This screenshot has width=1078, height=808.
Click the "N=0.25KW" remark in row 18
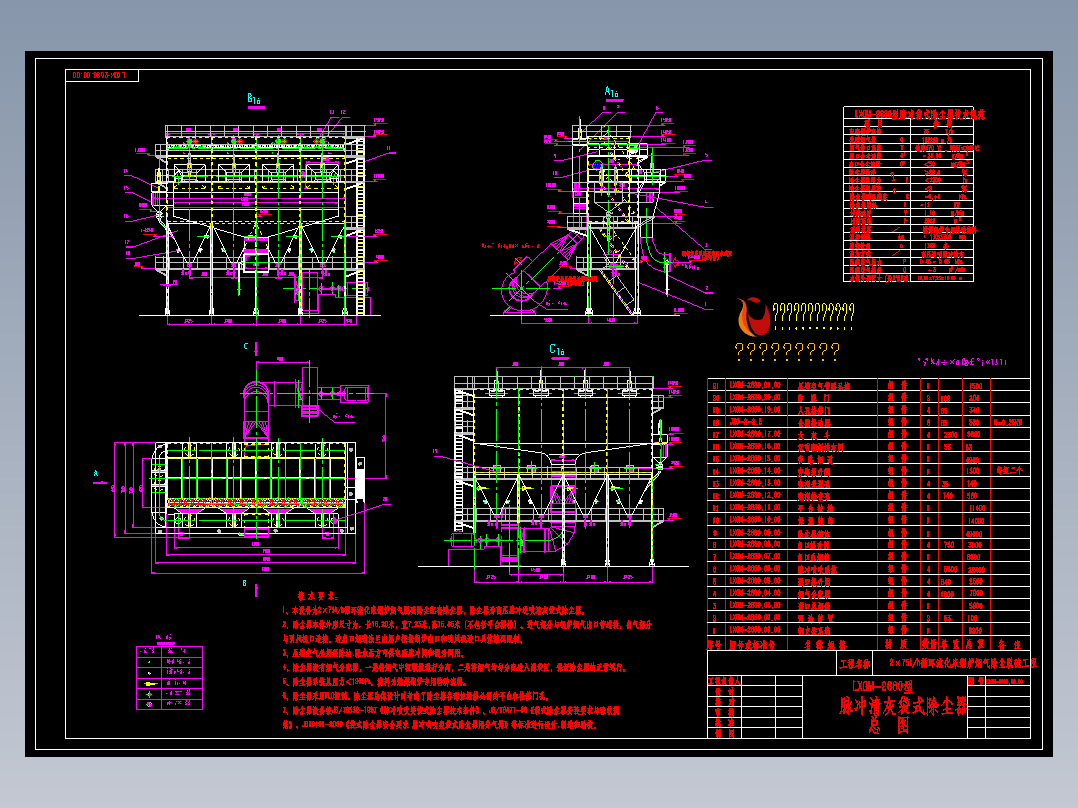tap(1007, 422)
